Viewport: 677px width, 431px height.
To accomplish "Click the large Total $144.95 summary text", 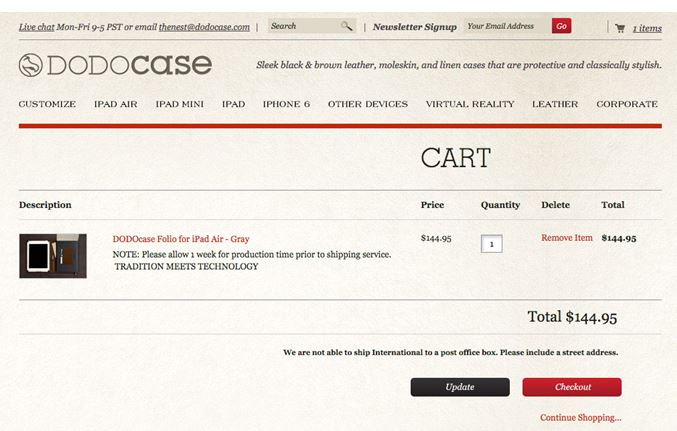I will coord(572,317).
